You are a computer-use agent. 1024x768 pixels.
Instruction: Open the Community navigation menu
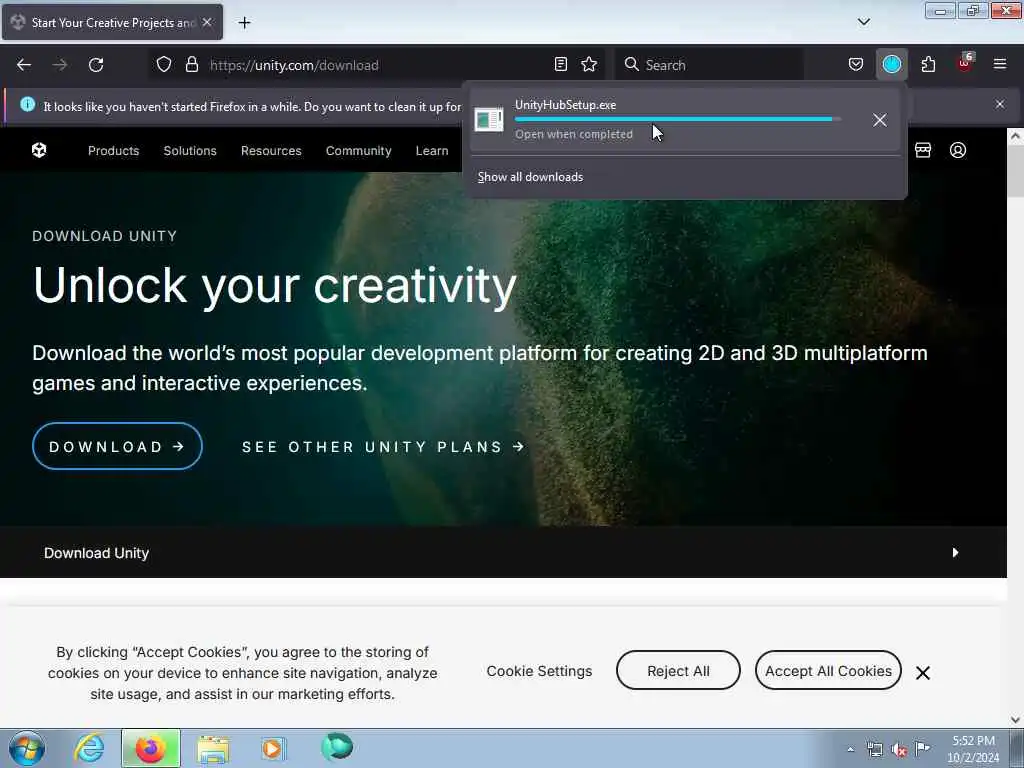[359, 151]
